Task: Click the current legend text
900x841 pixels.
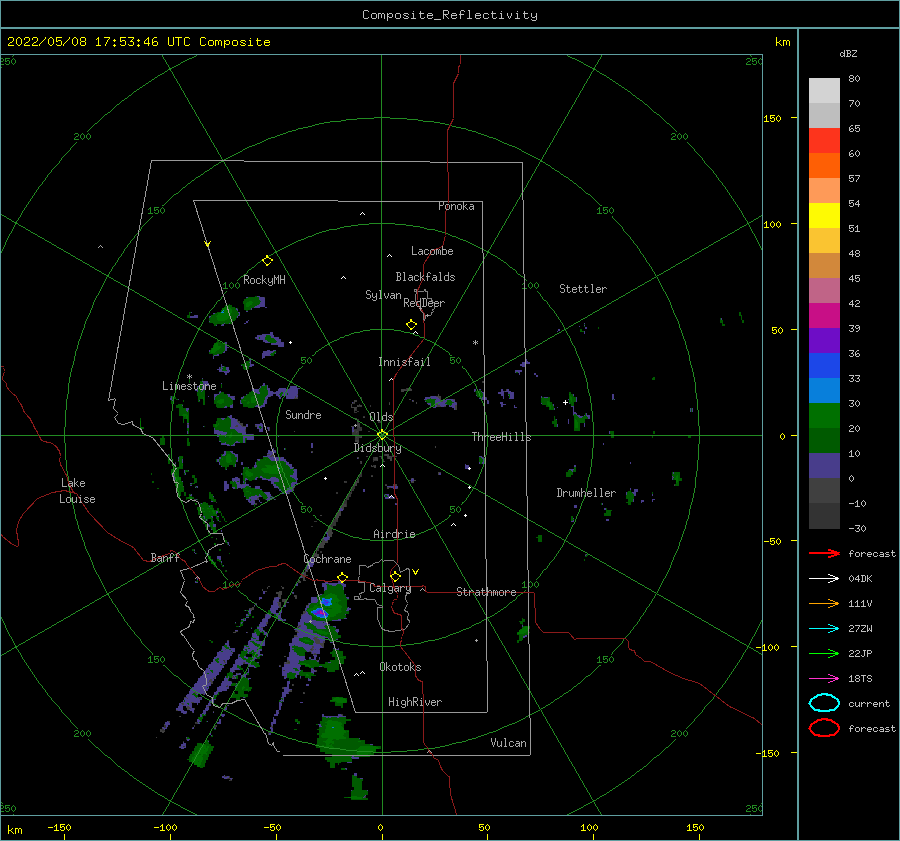Action: (x=869, y=703)
